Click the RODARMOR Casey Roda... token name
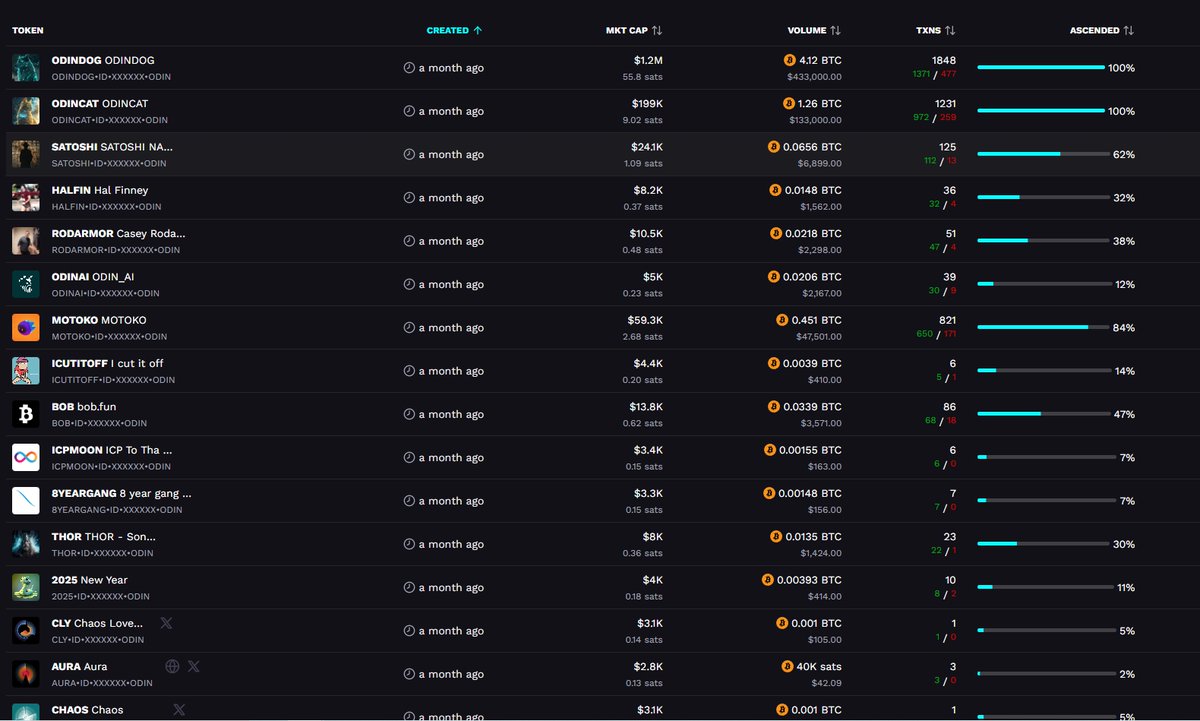Viewport: 1200px width, 721px height. [119, 233]
